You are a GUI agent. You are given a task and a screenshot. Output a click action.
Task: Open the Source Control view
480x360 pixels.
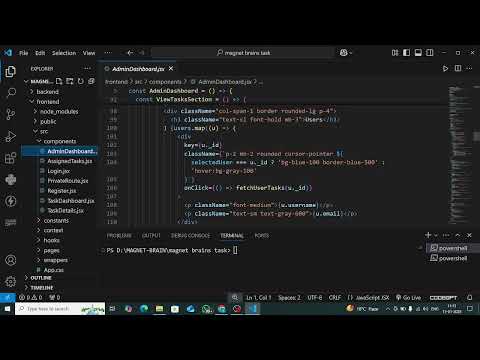[11, 114]
